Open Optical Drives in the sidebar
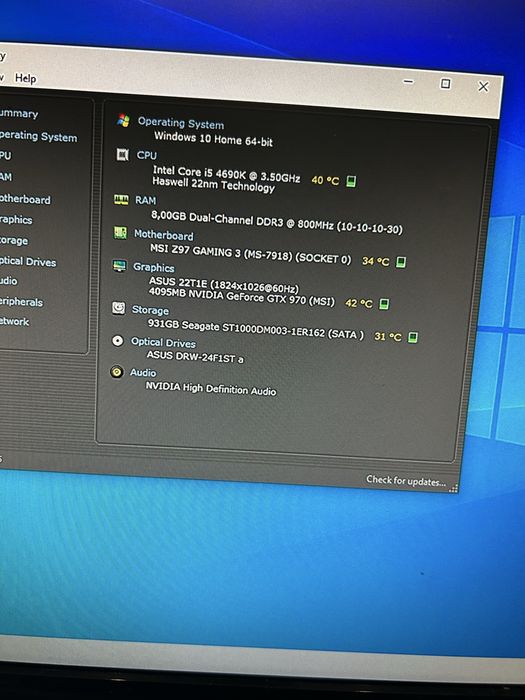This screenshot has width=525, height=700. [x=28, y=262]
